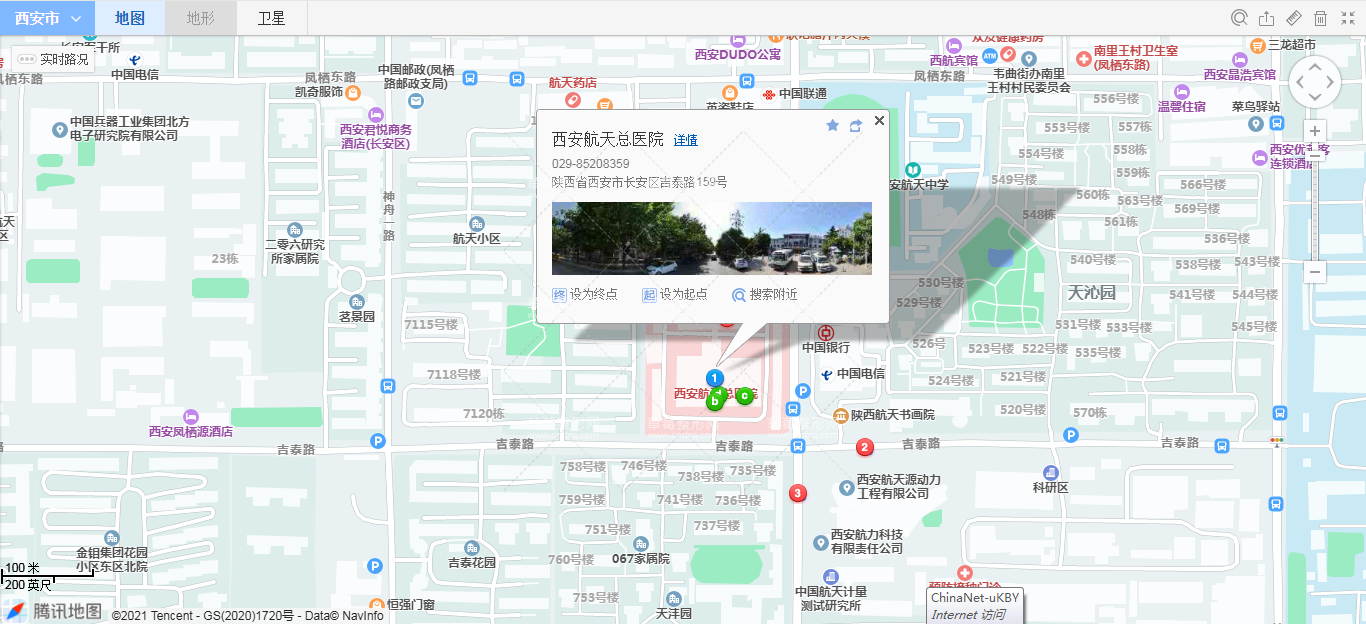The width and height of the screenshot is (1366, 624).
Task: Click the 天沁园 map label
Action: (x=1091, y=293)
